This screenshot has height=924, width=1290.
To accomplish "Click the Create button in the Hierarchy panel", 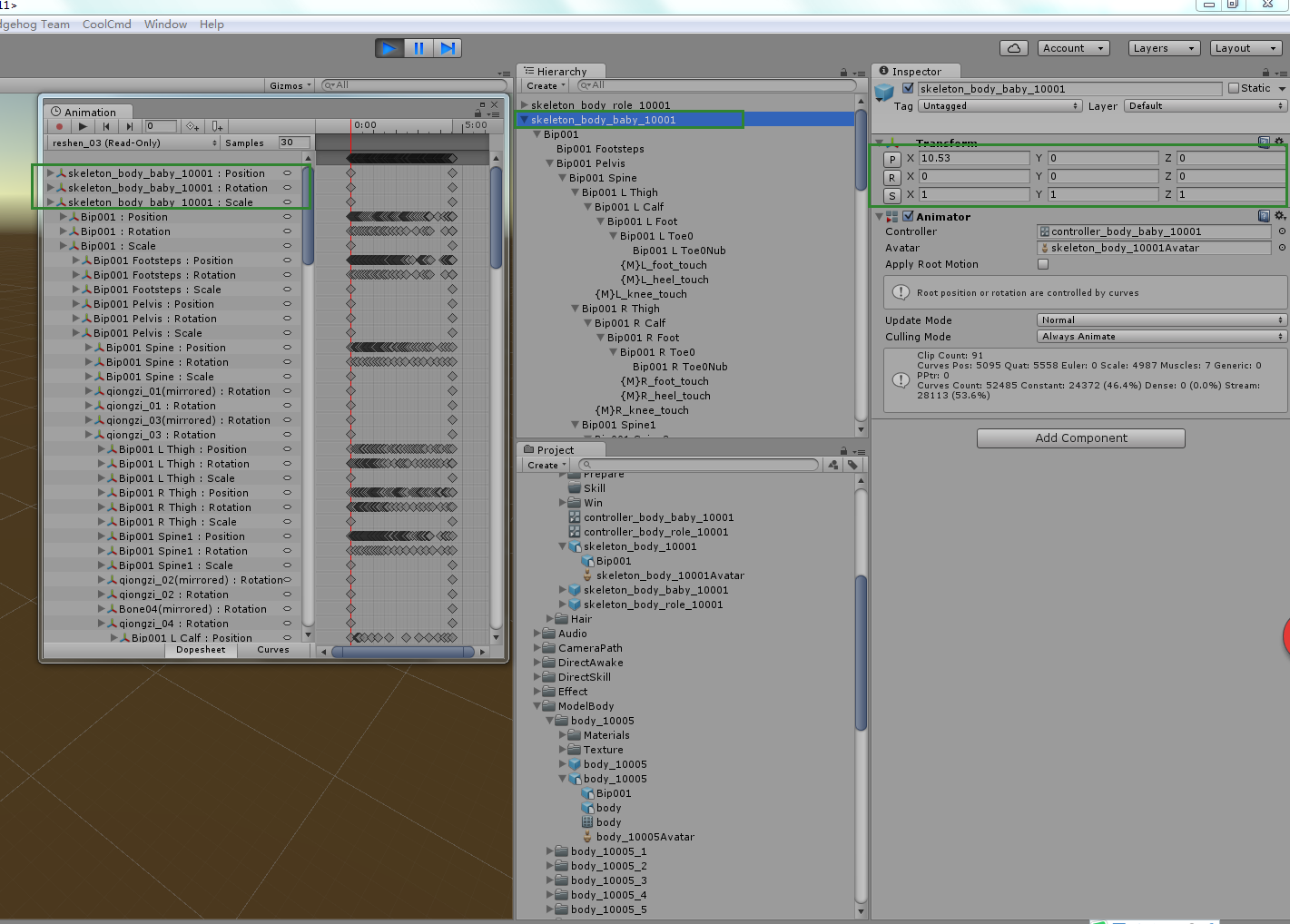I will pos(541,84).
